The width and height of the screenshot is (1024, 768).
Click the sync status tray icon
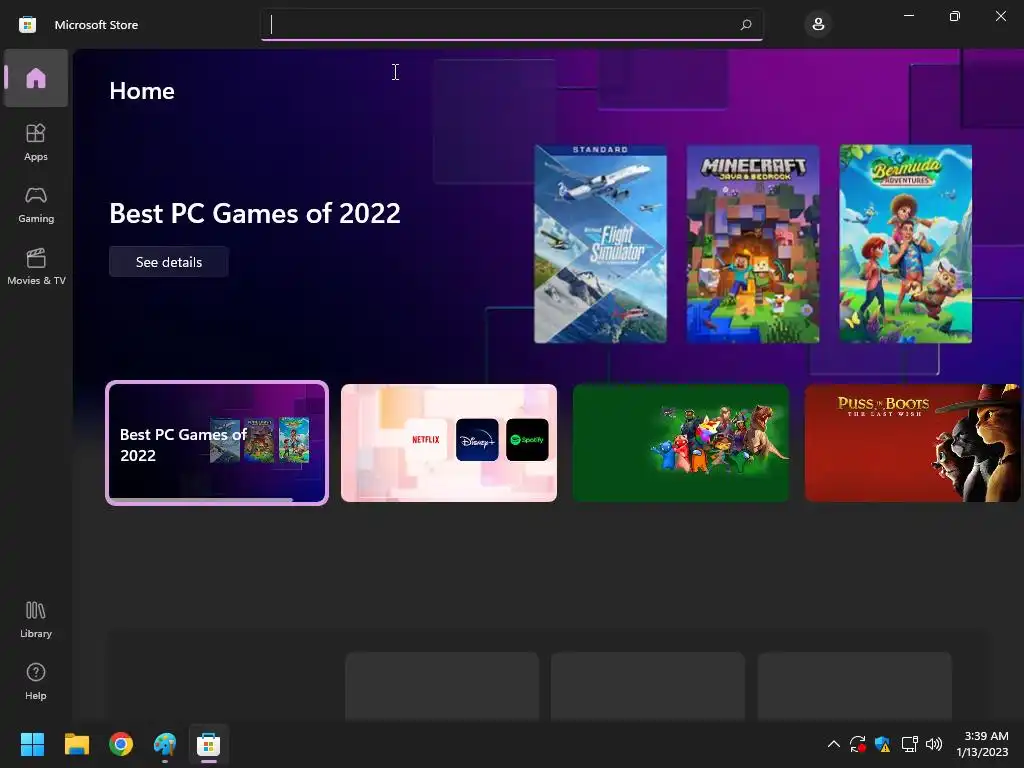(x=857, y=744)
